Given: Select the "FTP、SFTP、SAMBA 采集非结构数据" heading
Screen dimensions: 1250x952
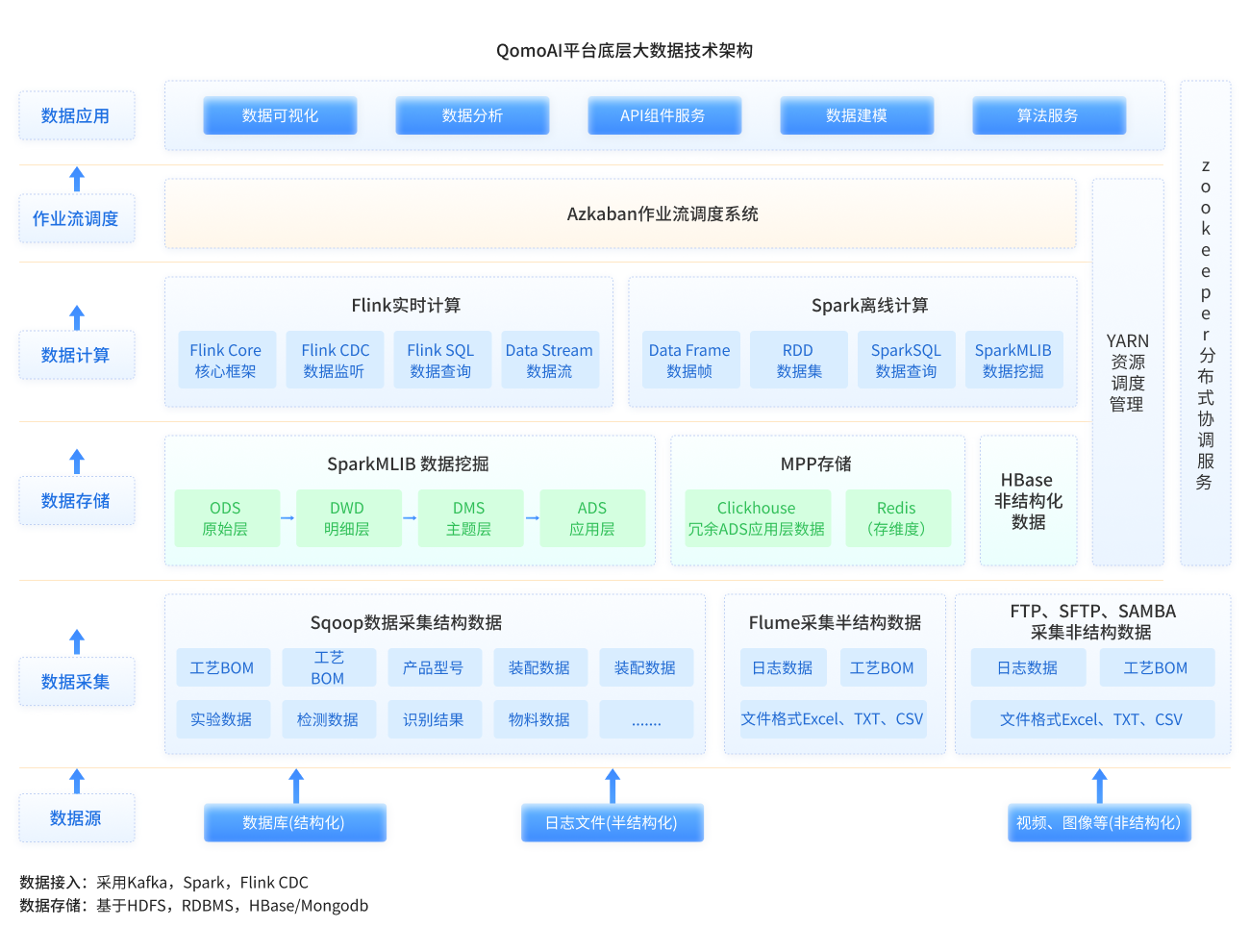Looking at the screenshot, I should point(1092,621).
